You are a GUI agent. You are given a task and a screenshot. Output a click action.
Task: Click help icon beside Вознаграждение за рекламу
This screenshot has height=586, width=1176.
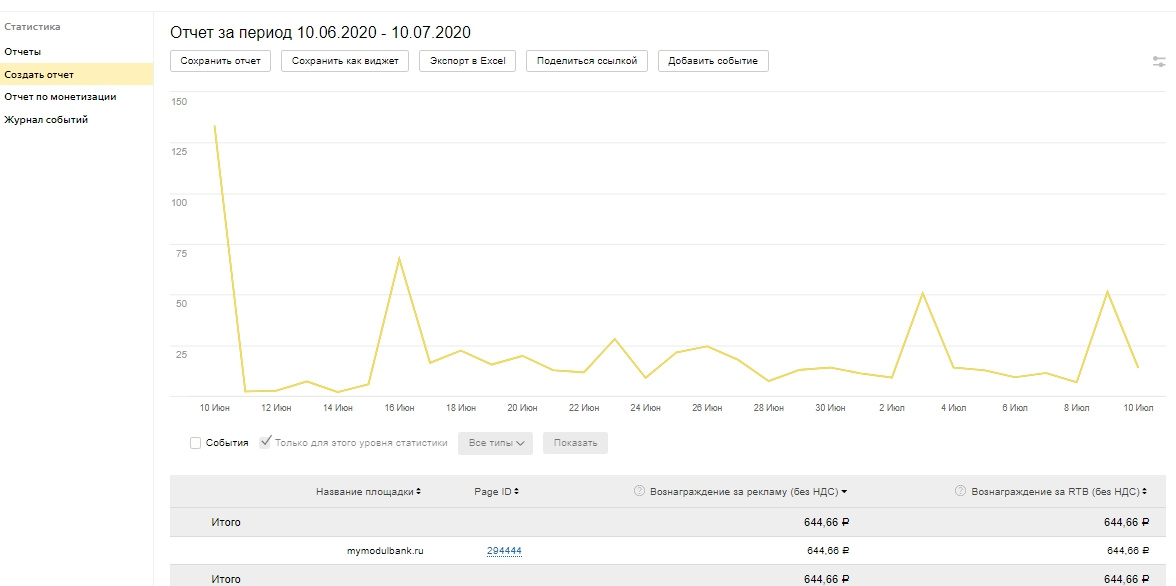[x=639, y=491]
